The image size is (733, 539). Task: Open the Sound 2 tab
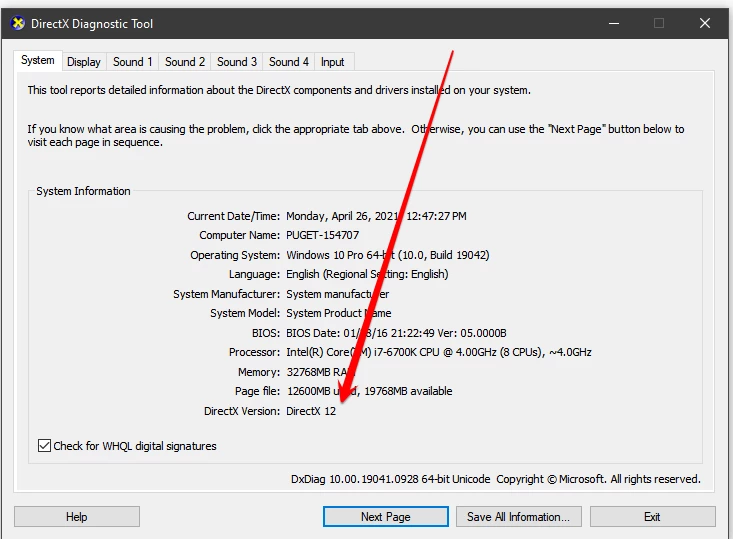(185, 62)
